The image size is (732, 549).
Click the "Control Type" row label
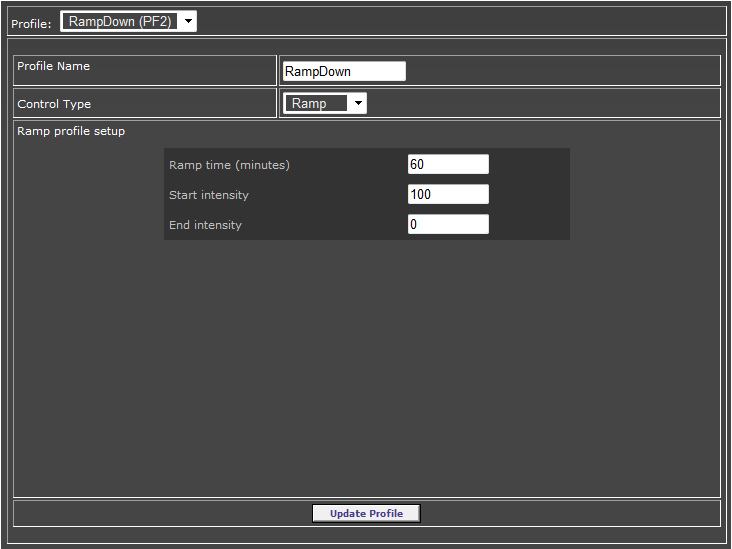click(54, 104)
